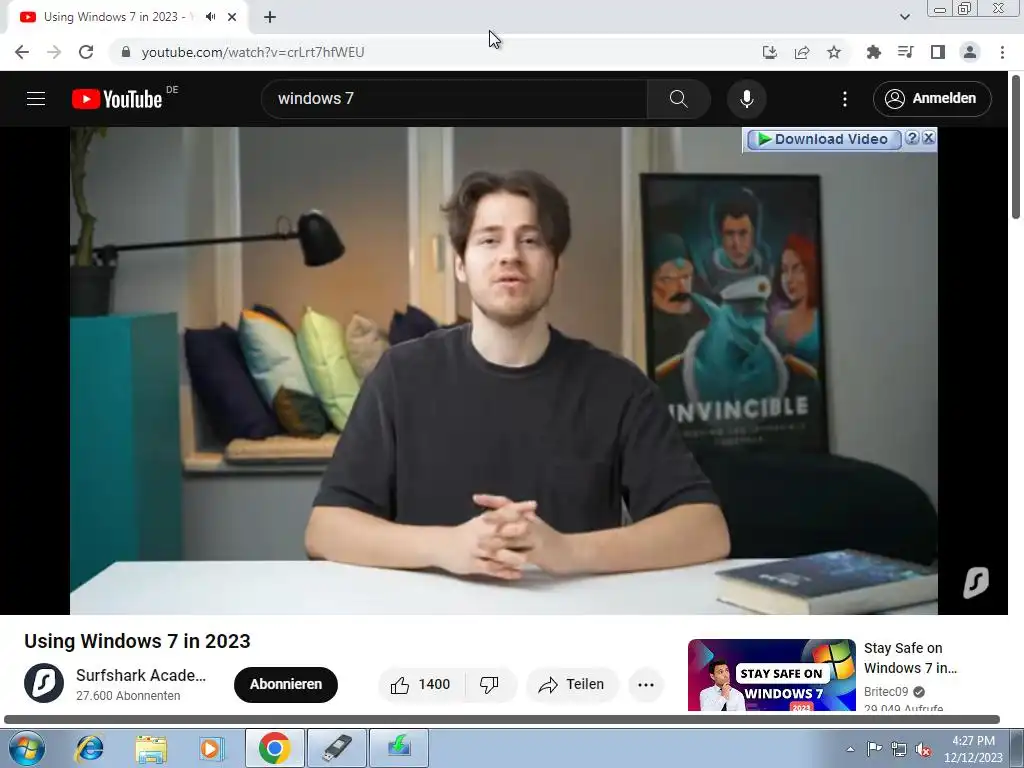The width and height of the screenshot is (1024, 768).
Task: Bookmark this tab with the star icon
Action: [x=834, y=52]
